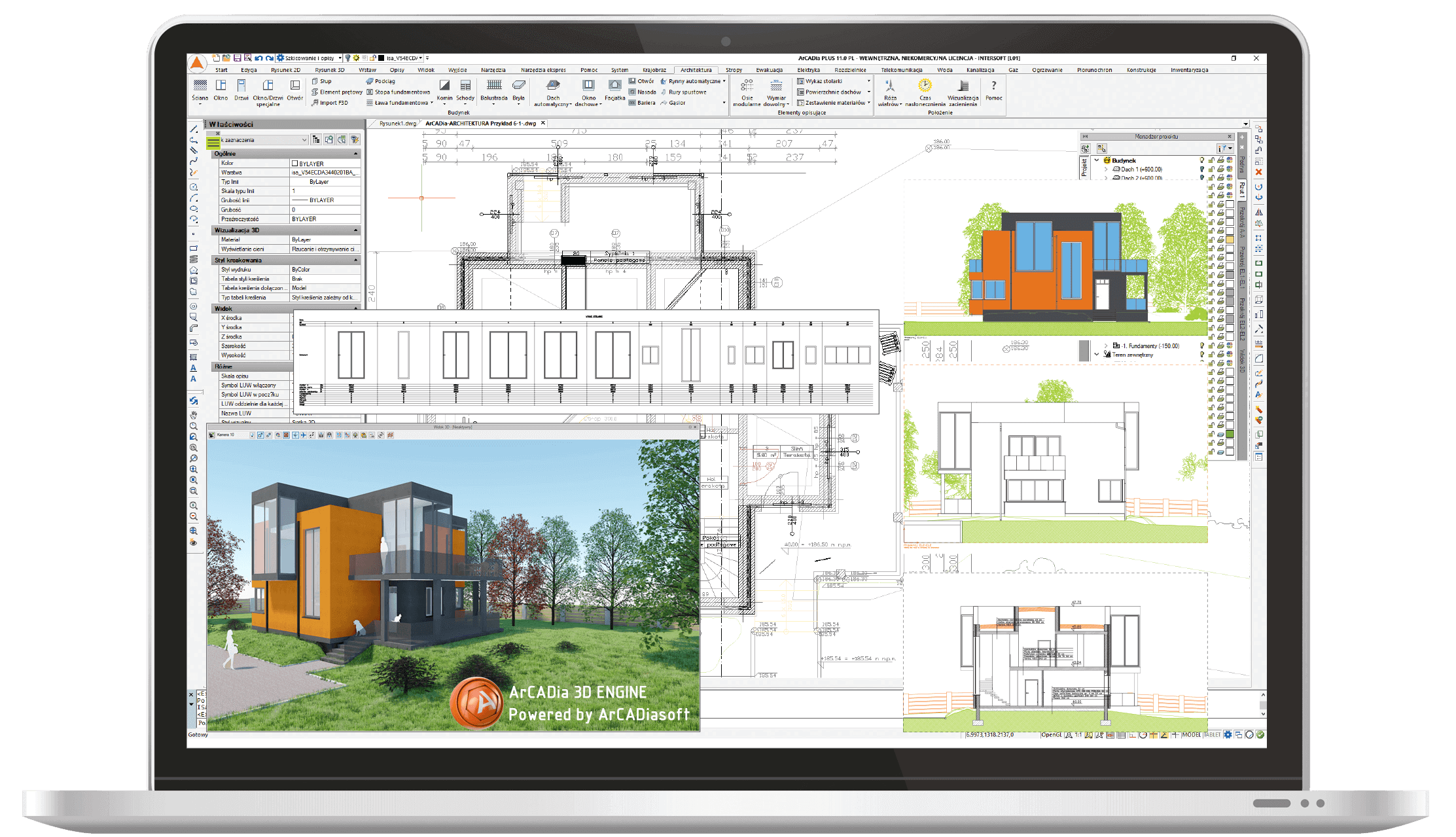1456x837 pixels.
Task: Collapse the Teren zewnętrzny tree node
Action: [x=1097, y=355]
